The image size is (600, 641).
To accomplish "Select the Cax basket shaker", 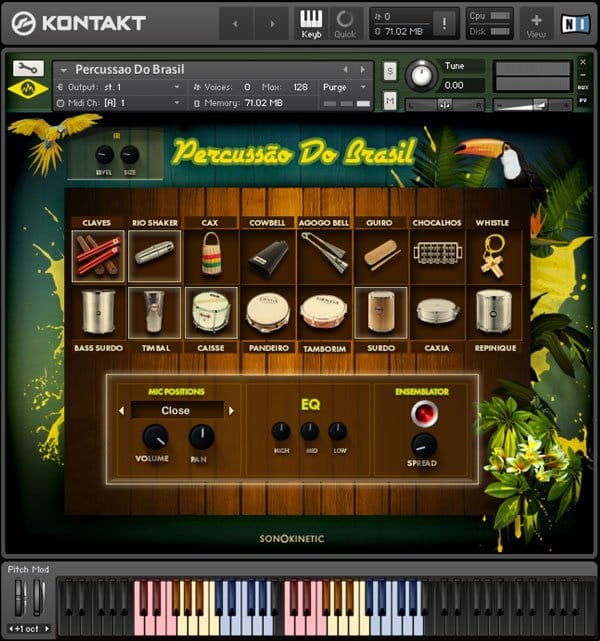I will (211, 256).
